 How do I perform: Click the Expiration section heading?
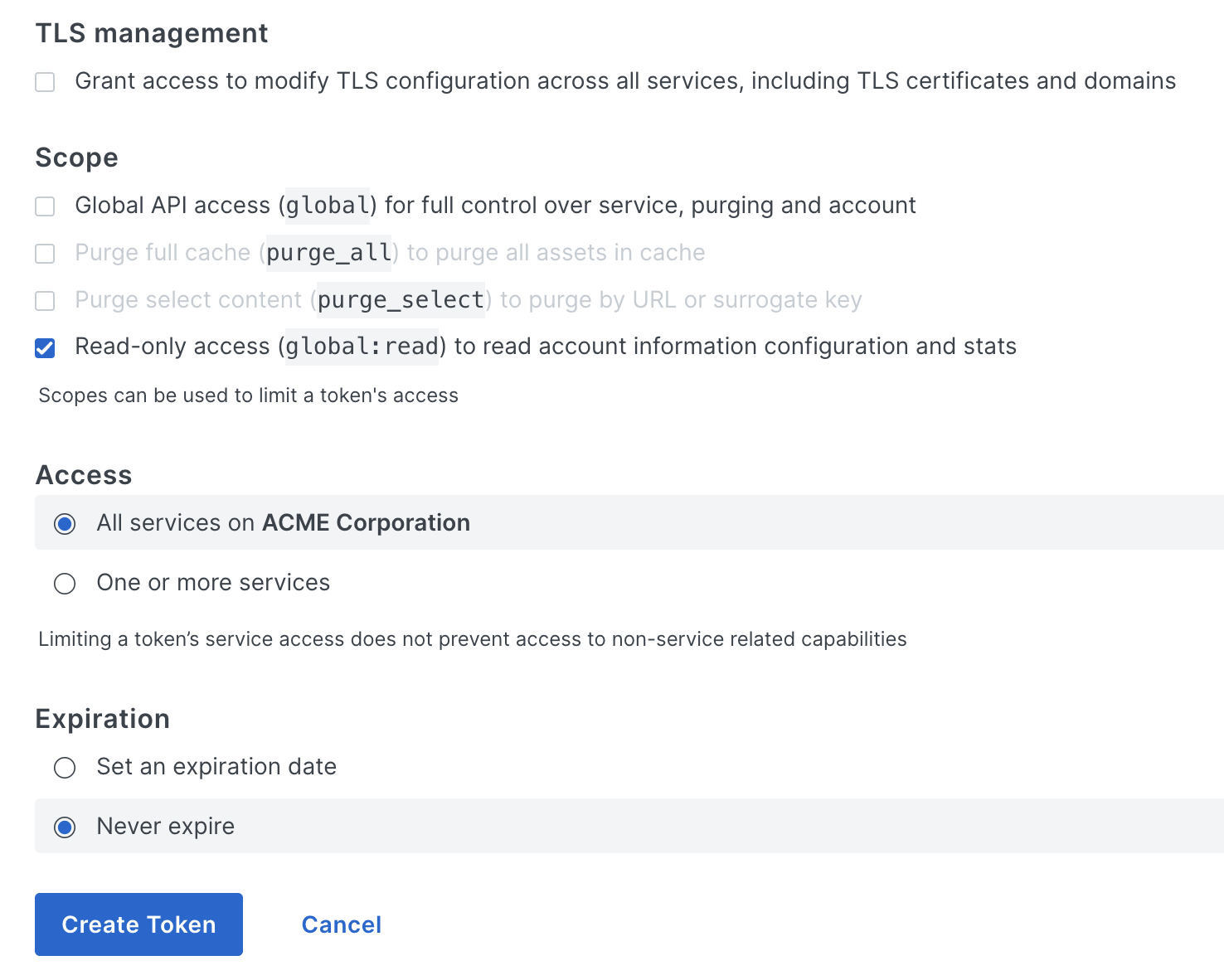coord(102,719)
